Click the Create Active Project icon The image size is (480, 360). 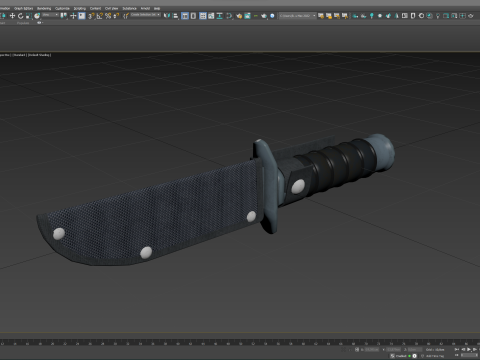(321, 16)
